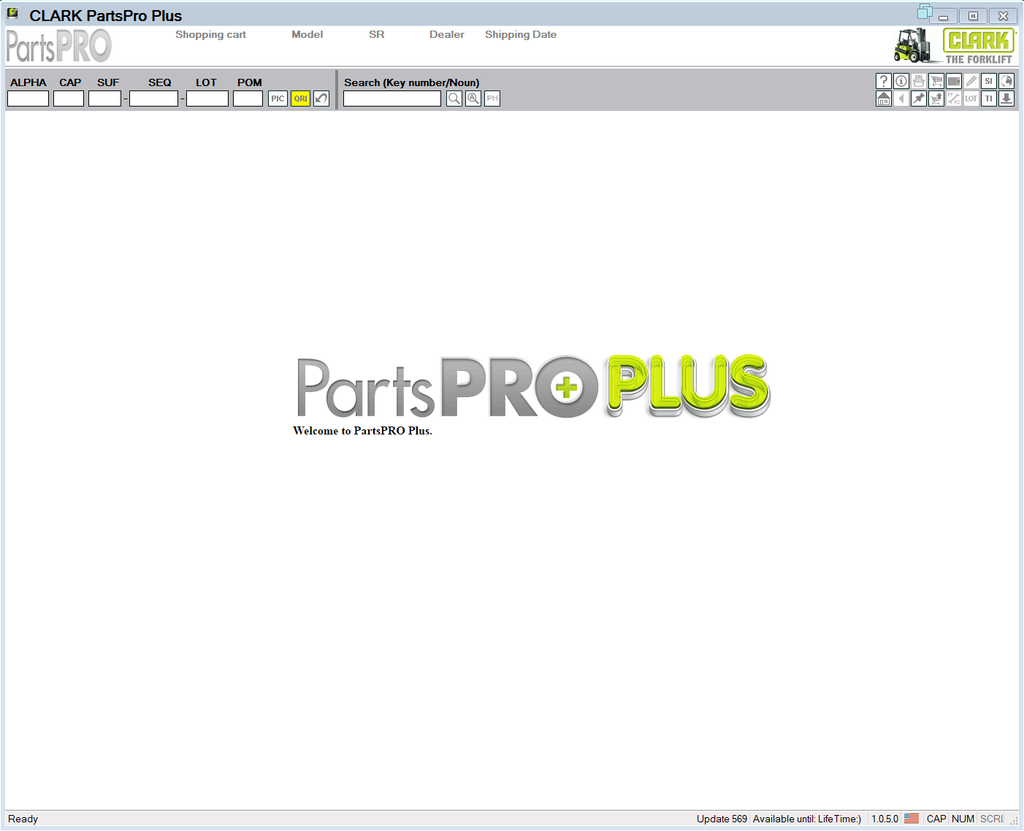The width and height of the screenshot is (1024, 831).
Task: Click the SI toolbar button
Action: tap(988, 81)
